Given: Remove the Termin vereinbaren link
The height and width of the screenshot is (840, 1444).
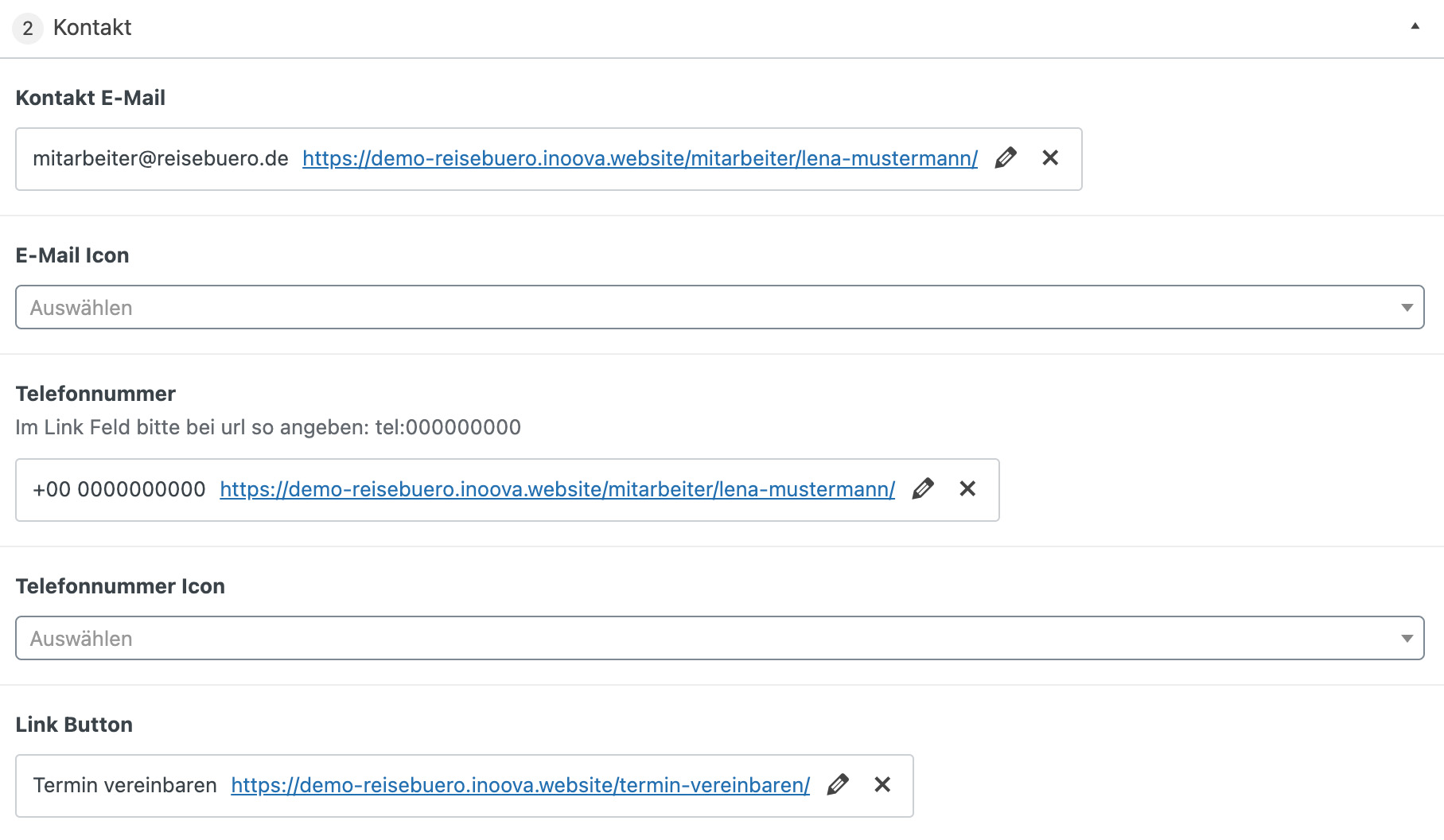Looking at the screenshot, I should point(882,785).
